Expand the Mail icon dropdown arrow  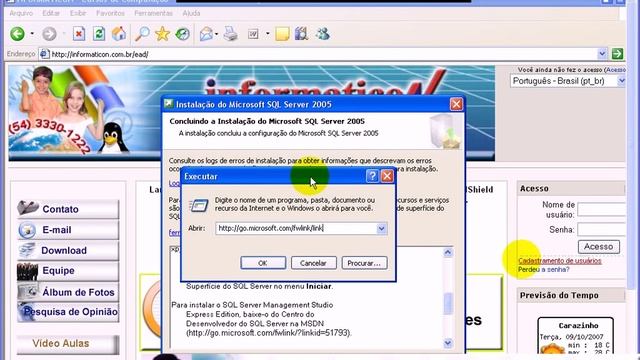point(216,34)
